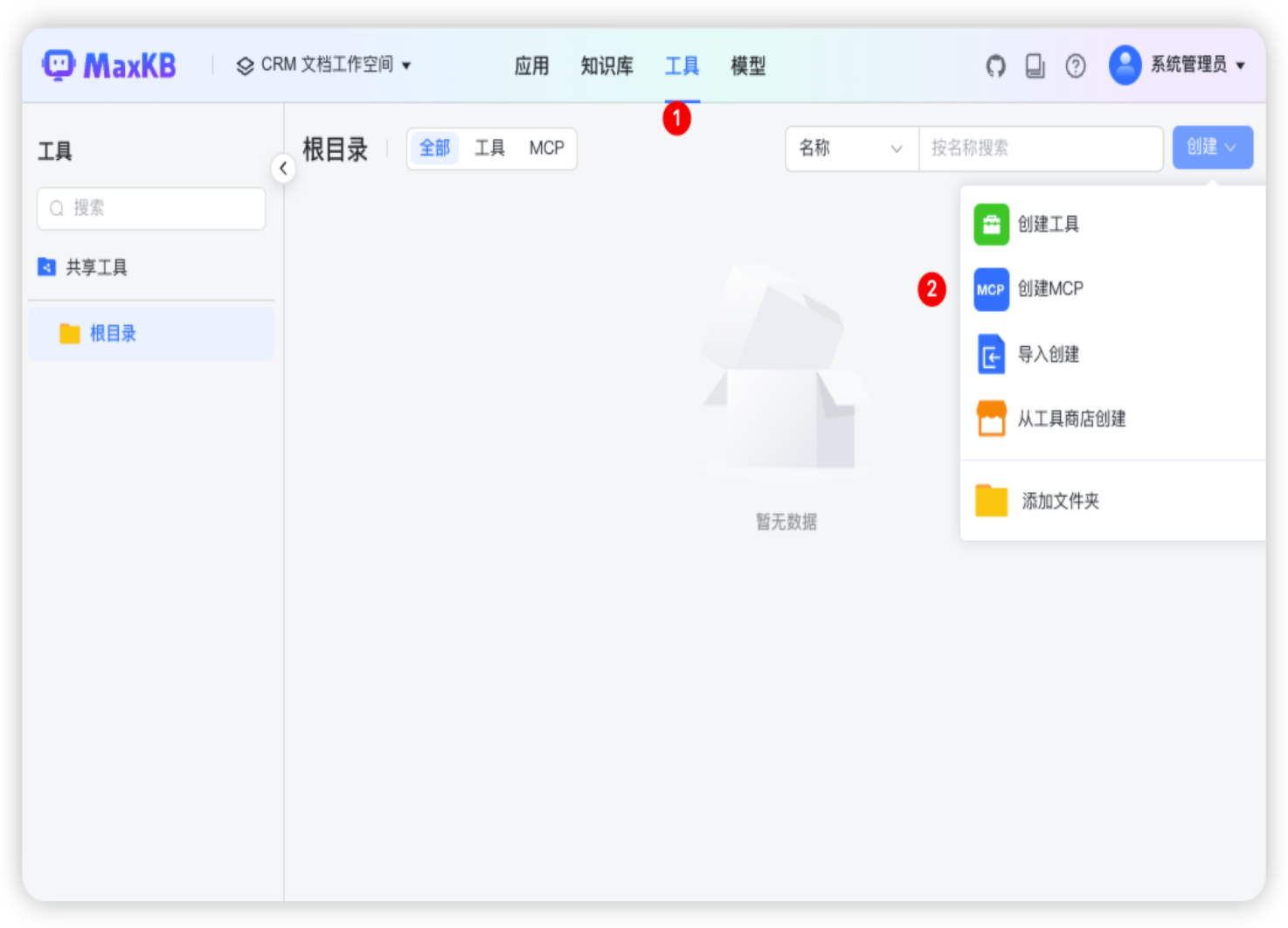
Task: Switch filter to 工具 only
Action: pyautogui.click(x=489, y=149)
